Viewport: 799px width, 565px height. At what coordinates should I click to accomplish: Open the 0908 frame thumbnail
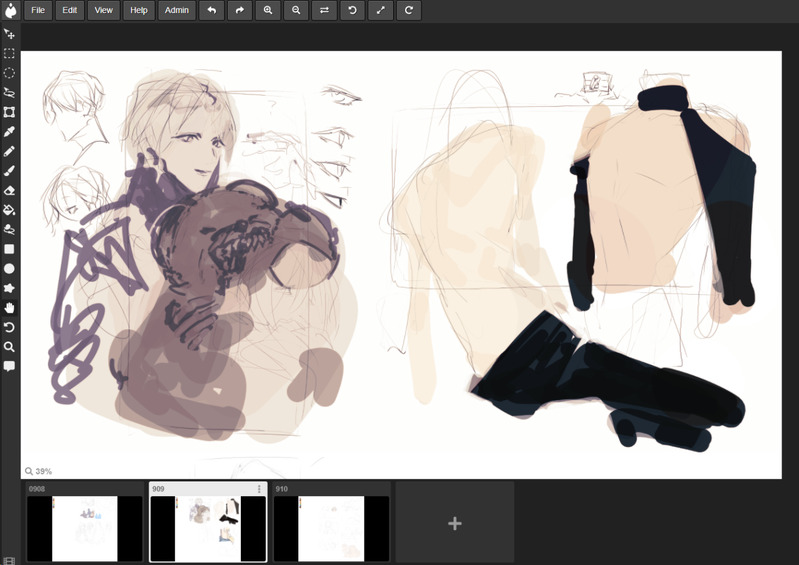pos(85,528)
